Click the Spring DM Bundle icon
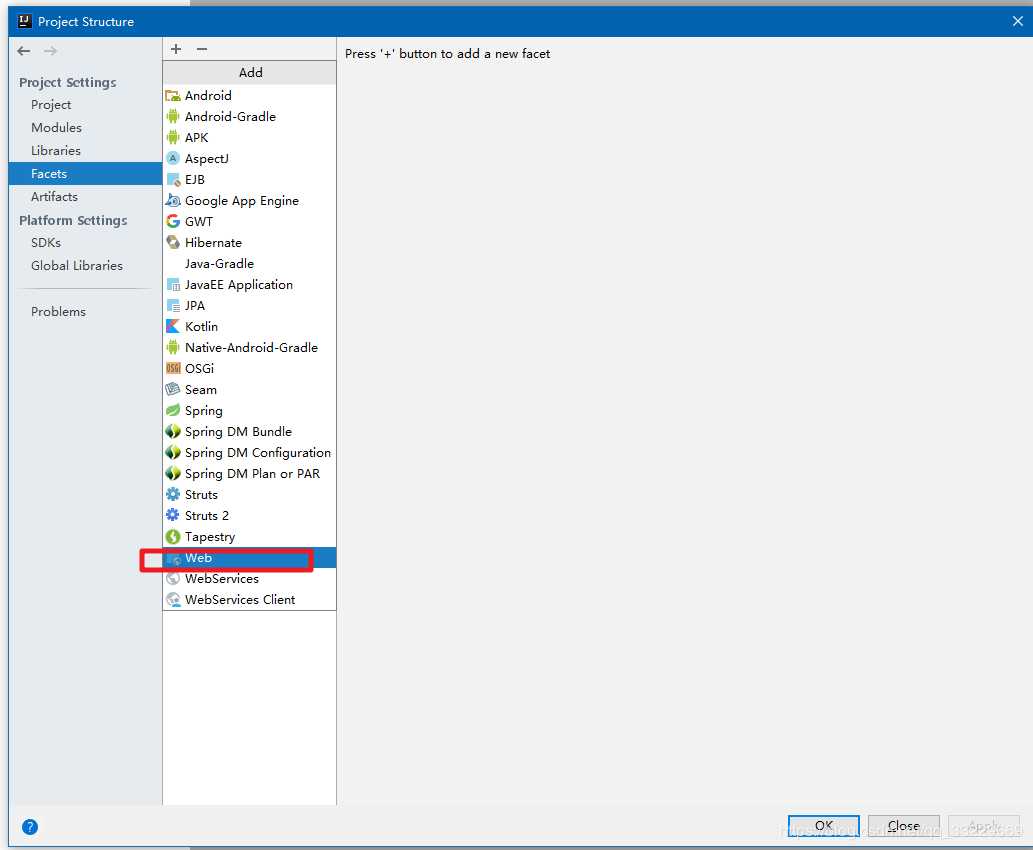The image size is (1033, 850). coord(173,432)
